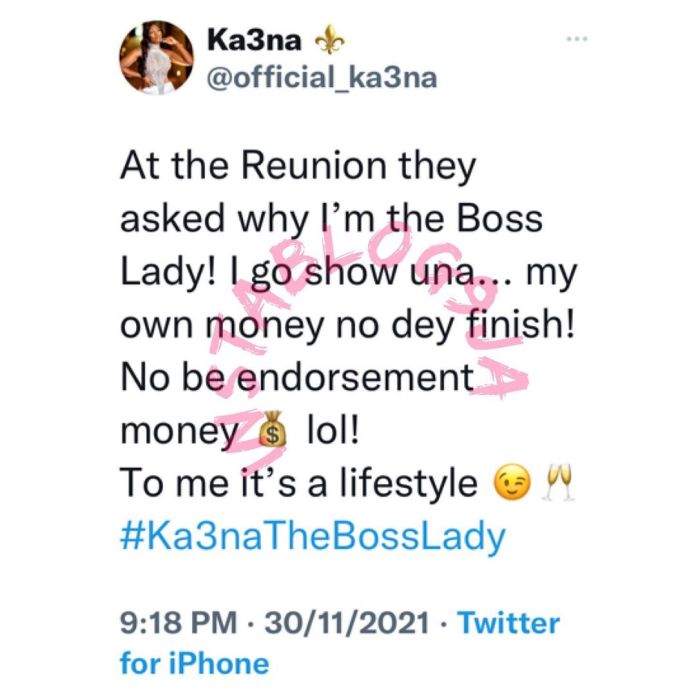
Task: Click the winking face emoji
Action: click(511, 486)
